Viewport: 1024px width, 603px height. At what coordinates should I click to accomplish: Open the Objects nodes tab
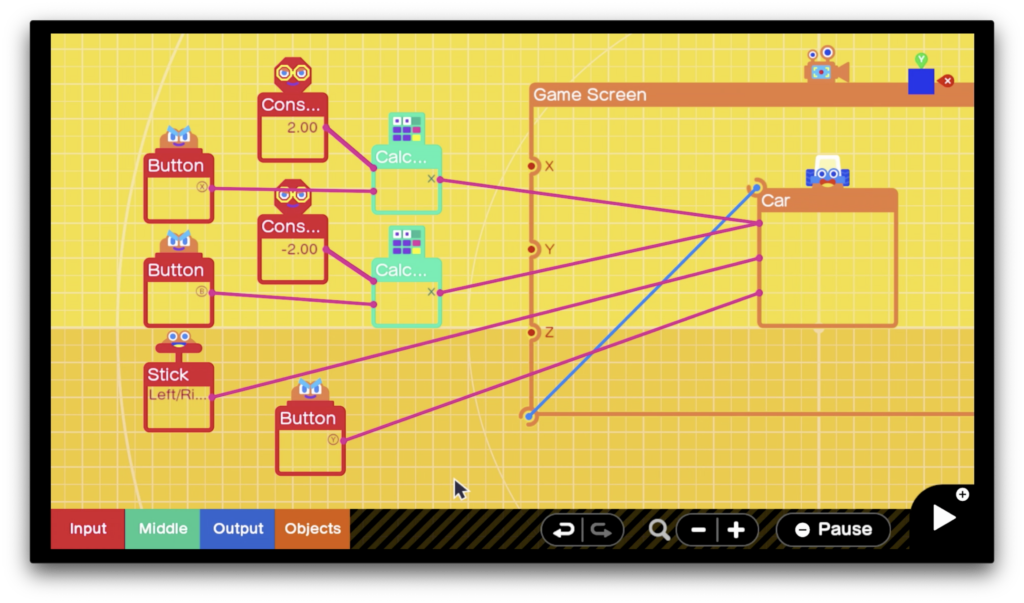[x=312, y=529]
